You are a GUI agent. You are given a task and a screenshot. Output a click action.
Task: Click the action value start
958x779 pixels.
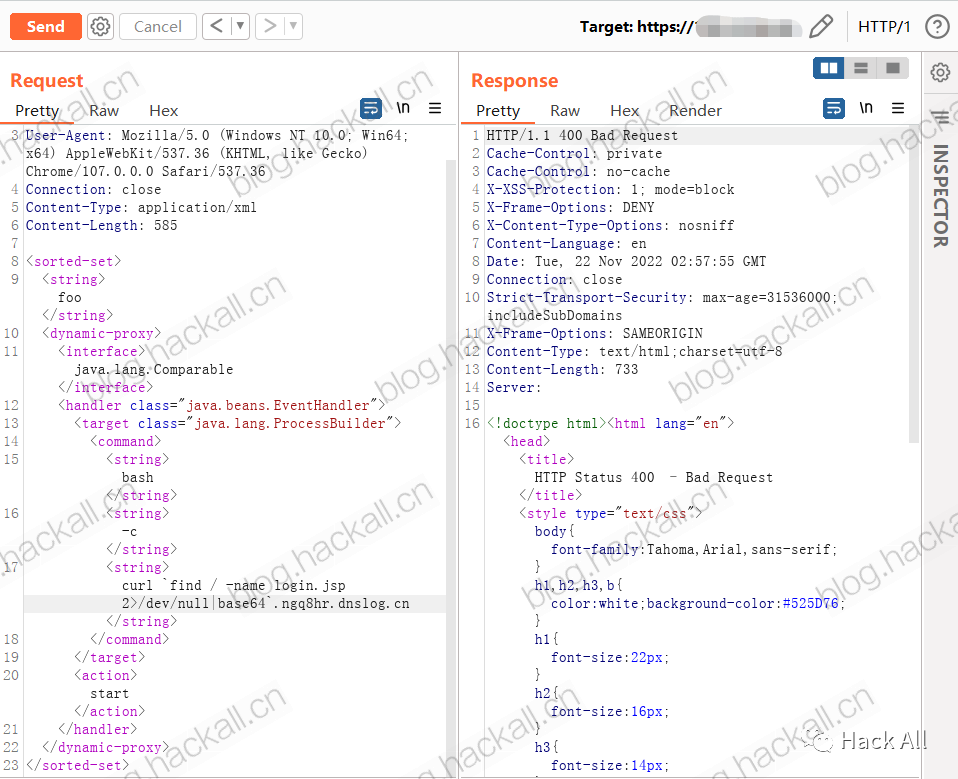(x=110, y=693)
